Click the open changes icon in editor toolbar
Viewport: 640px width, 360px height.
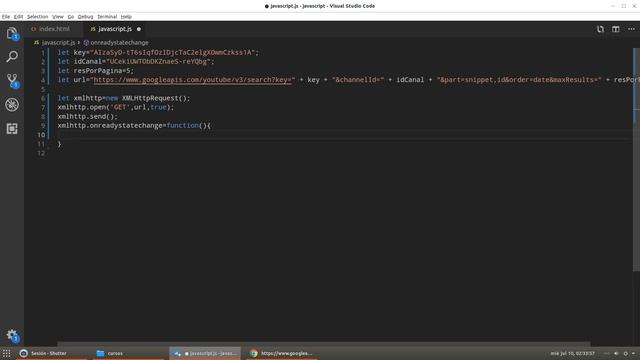click(x=600, y=29)
